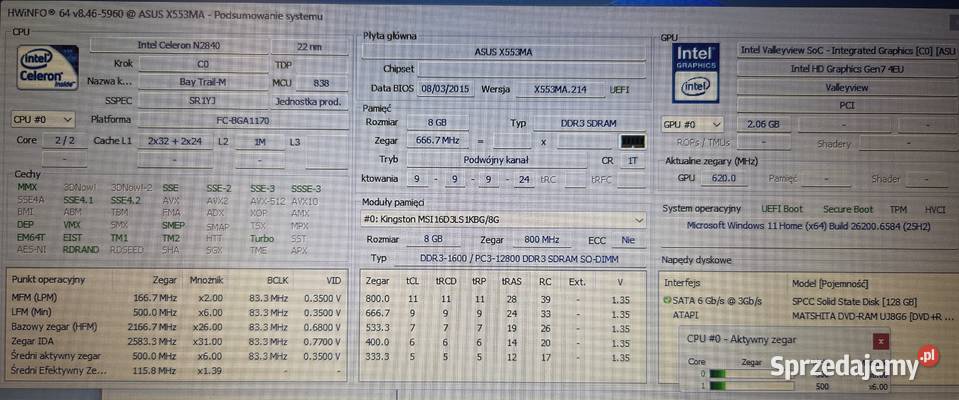The height and width of the screenshot is (400, 959).
Task: Click the DDR3 SDRAM type field
Action: pos(589,123)
